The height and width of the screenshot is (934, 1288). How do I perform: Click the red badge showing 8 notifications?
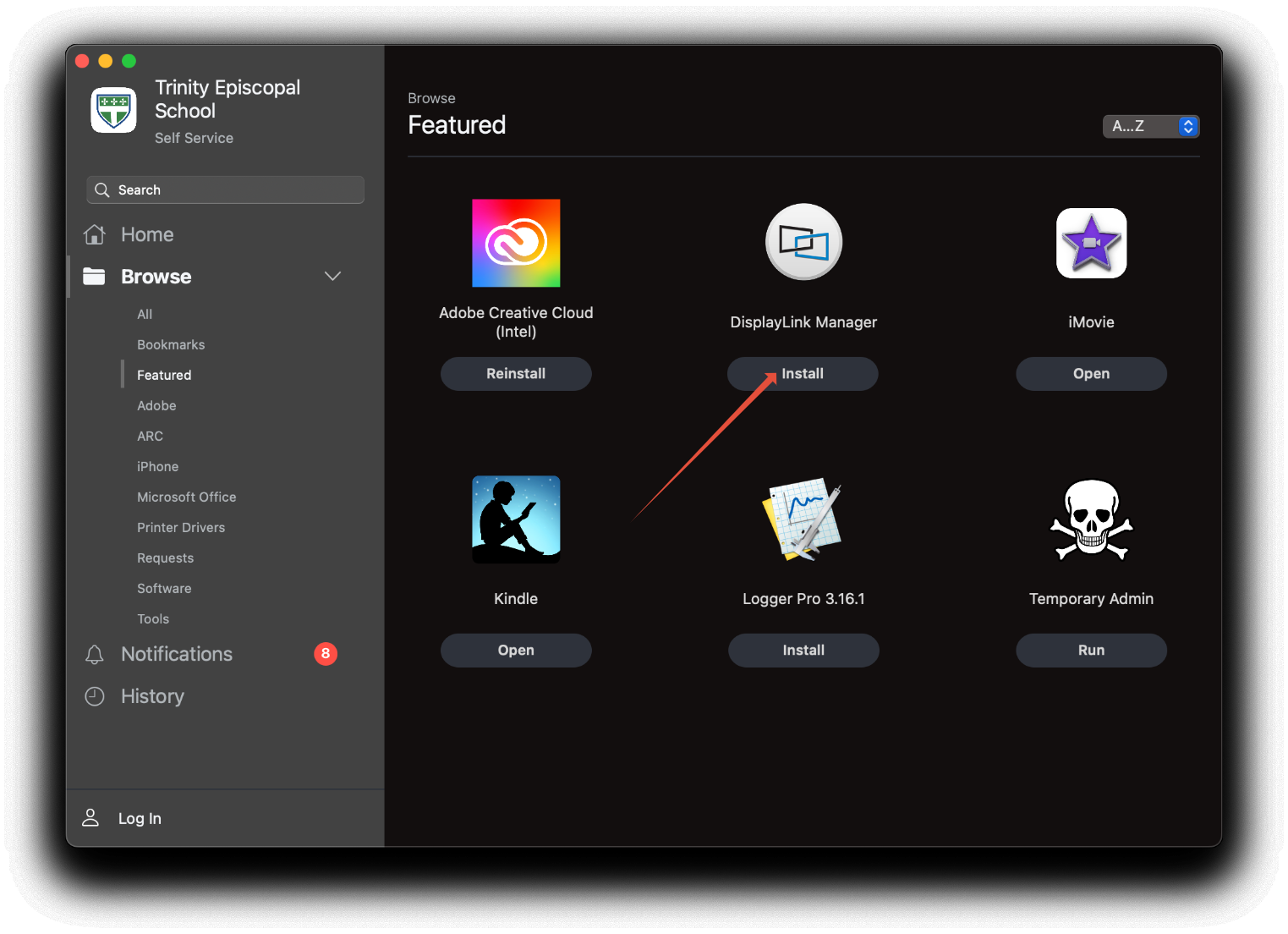click(326, 653)
